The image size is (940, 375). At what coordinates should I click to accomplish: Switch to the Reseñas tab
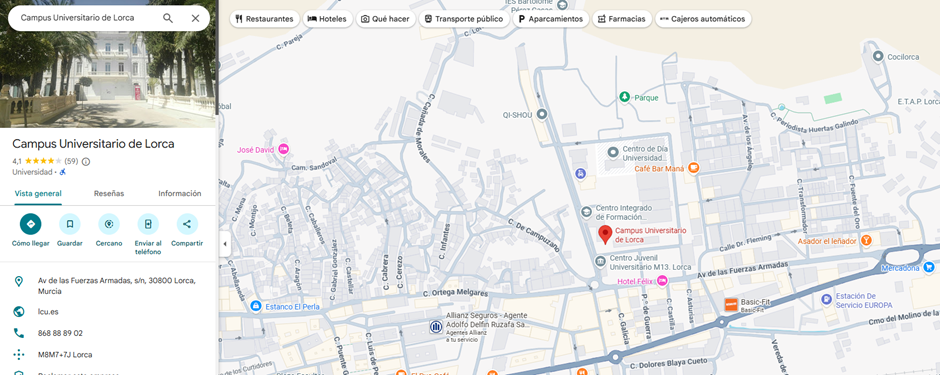[109, 193]
